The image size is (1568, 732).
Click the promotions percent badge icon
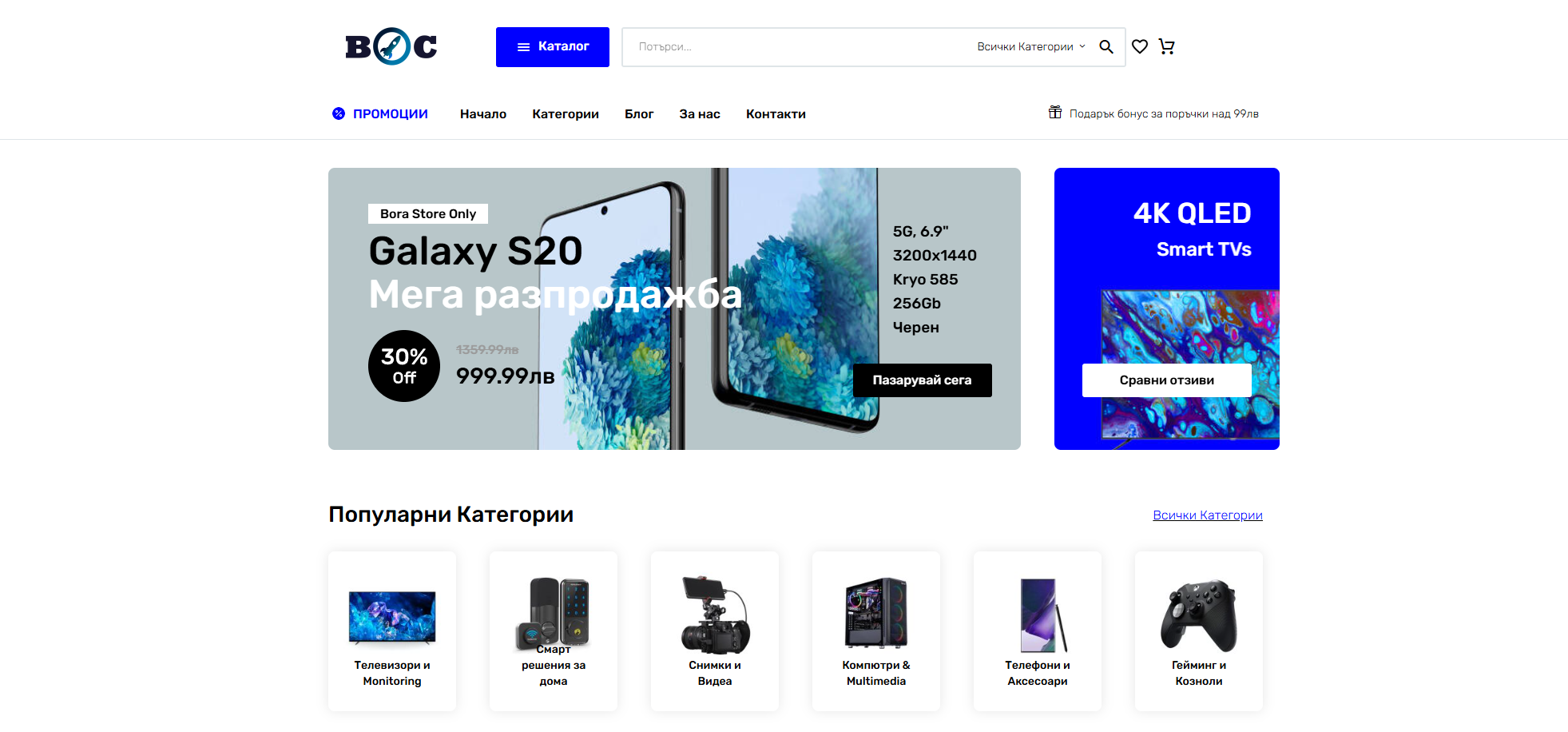[x=339, y=113]
